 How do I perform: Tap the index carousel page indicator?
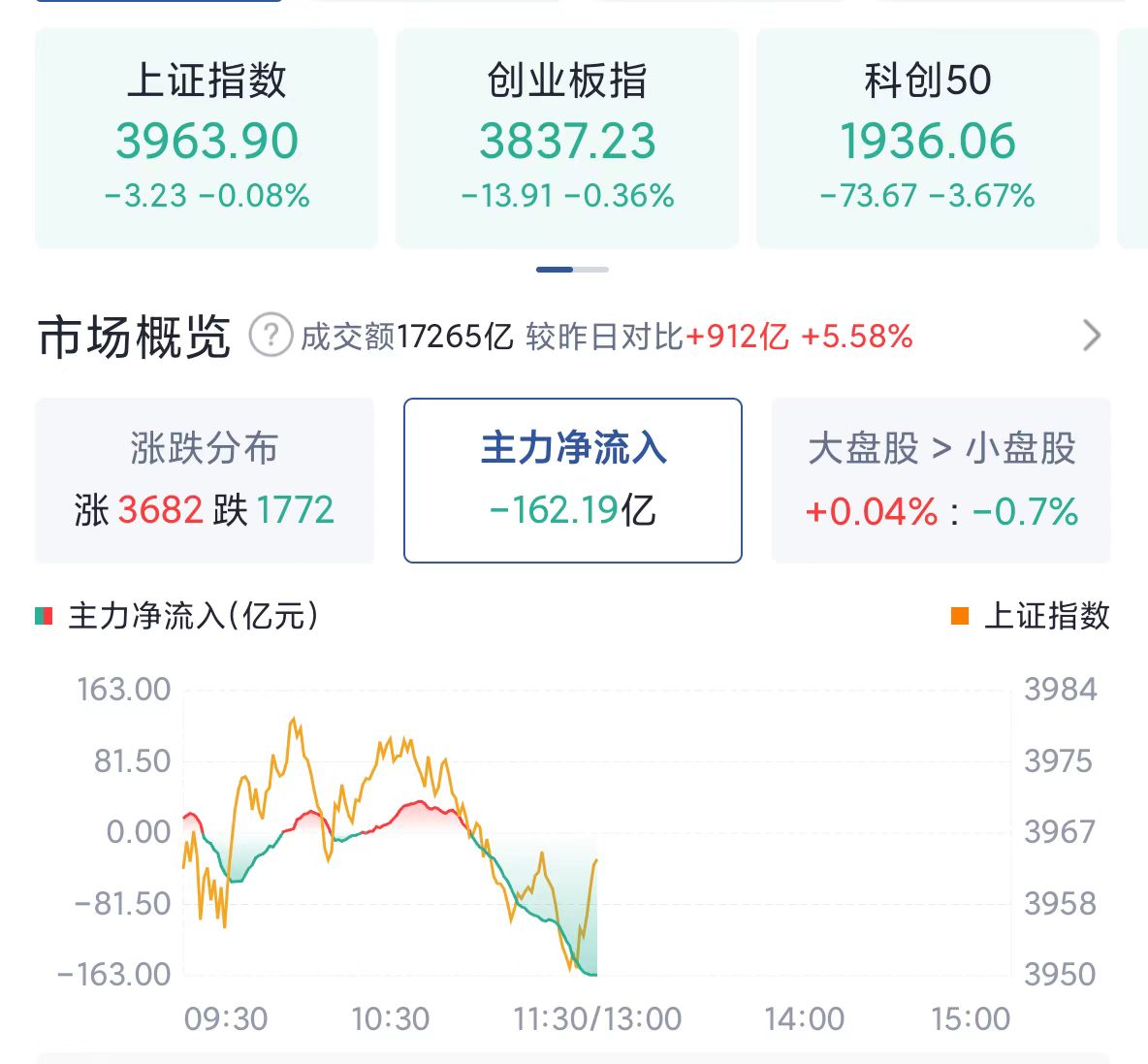pos(572,270)
